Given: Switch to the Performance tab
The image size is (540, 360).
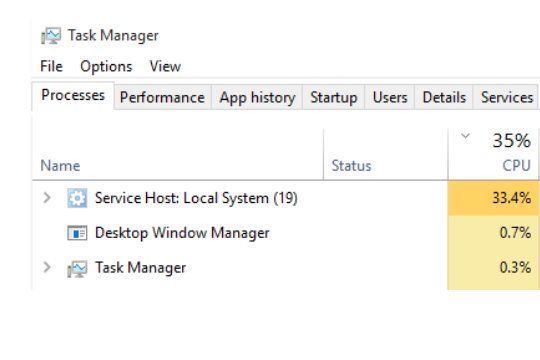Looking at the screenshot, I should click(162, 97).
